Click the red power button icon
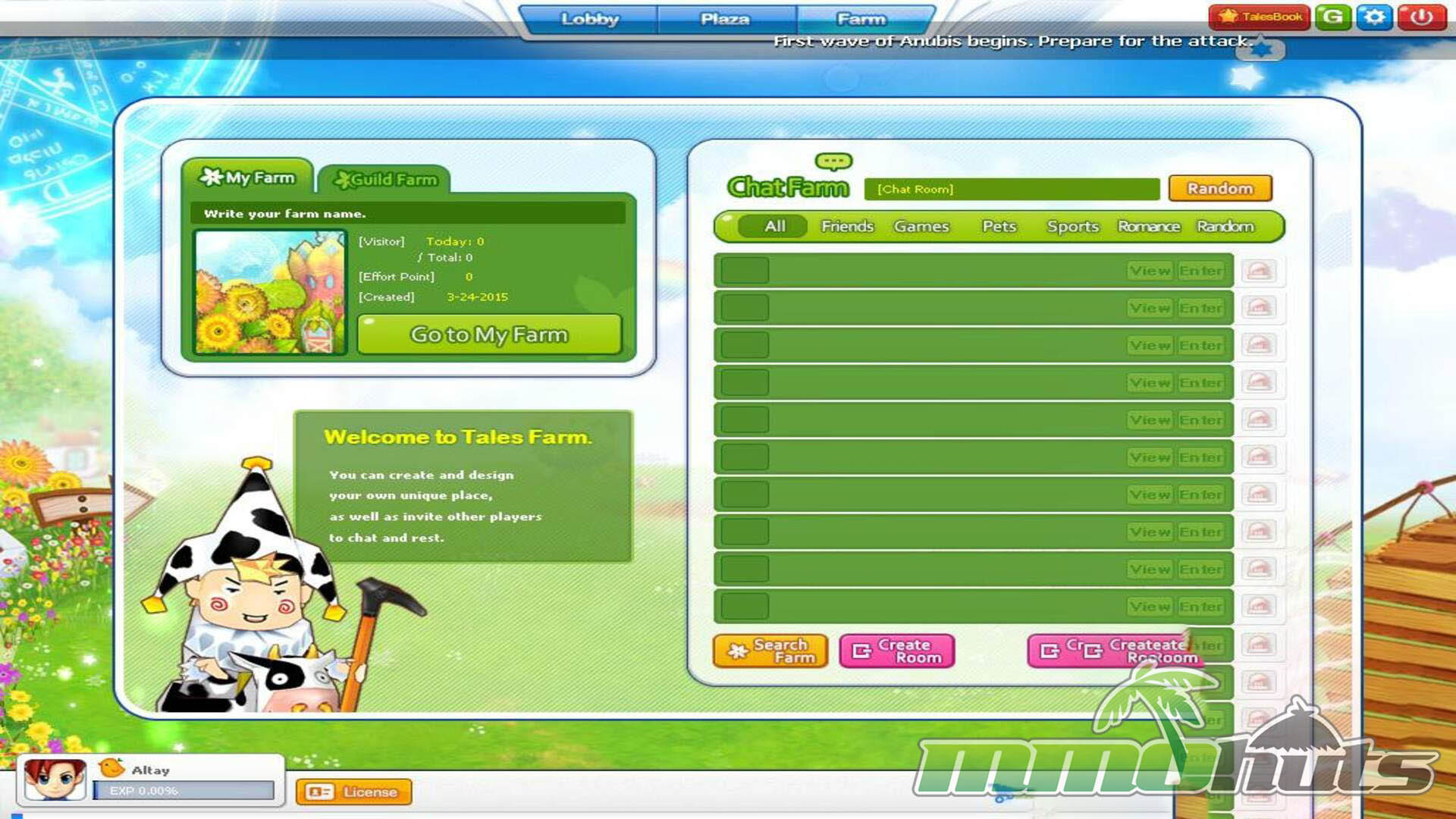 point(1421,17)
